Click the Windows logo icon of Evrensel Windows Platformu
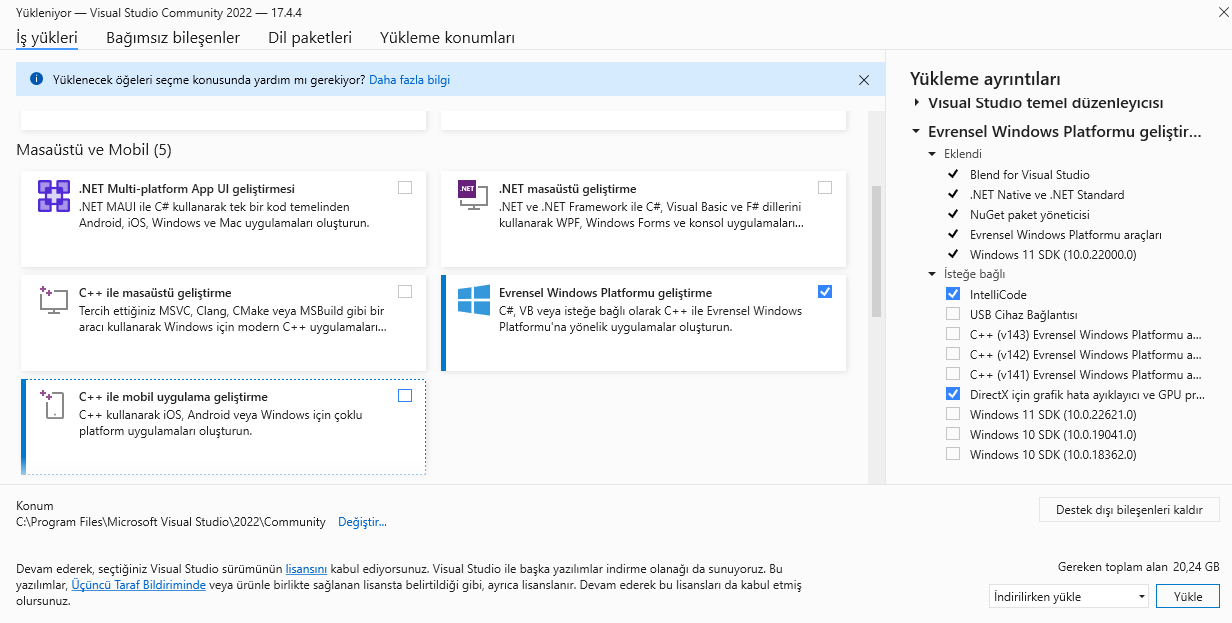Image resolution: width=1232 pixels, height=623 pixels. click(473, 301)
